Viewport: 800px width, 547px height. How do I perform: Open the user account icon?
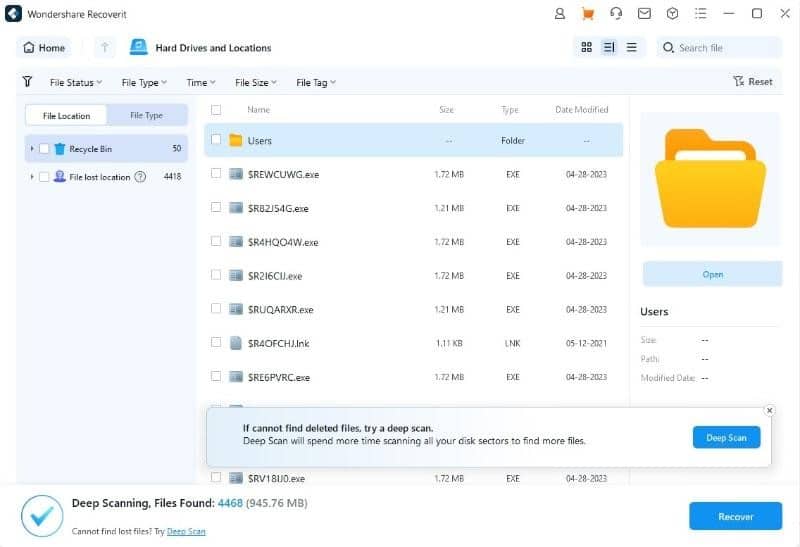[560, 14]
